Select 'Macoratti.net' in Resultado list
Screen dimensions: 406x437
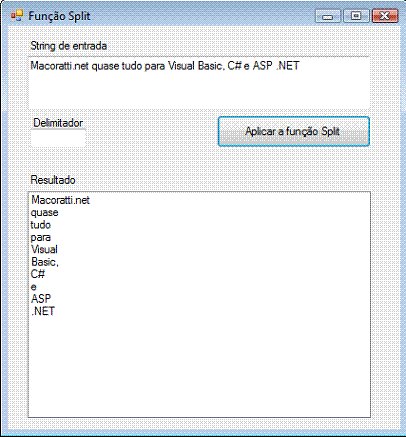pyautogui.click(x=60, y=200)
